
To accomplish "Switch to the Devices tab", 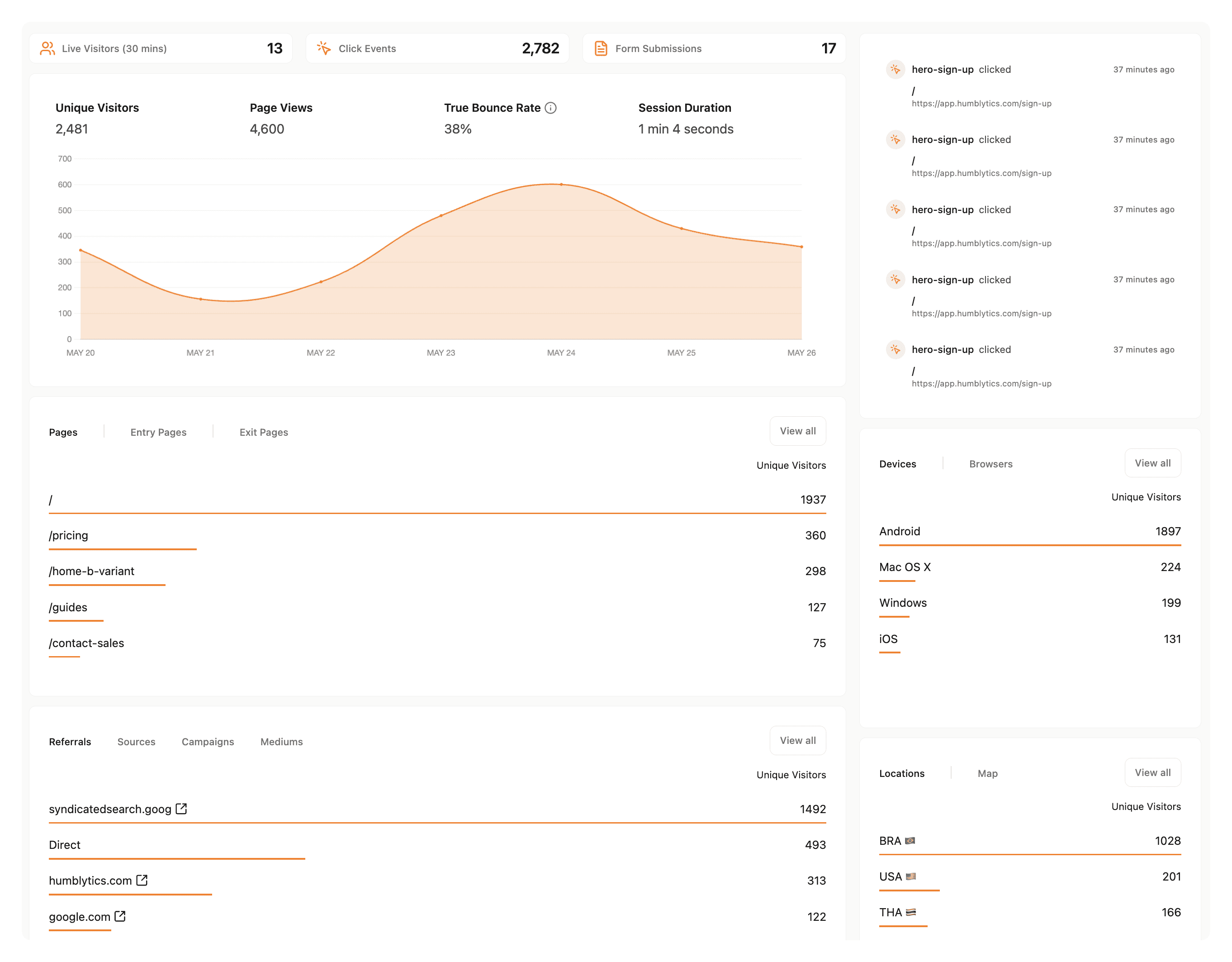I will point(897,464).
